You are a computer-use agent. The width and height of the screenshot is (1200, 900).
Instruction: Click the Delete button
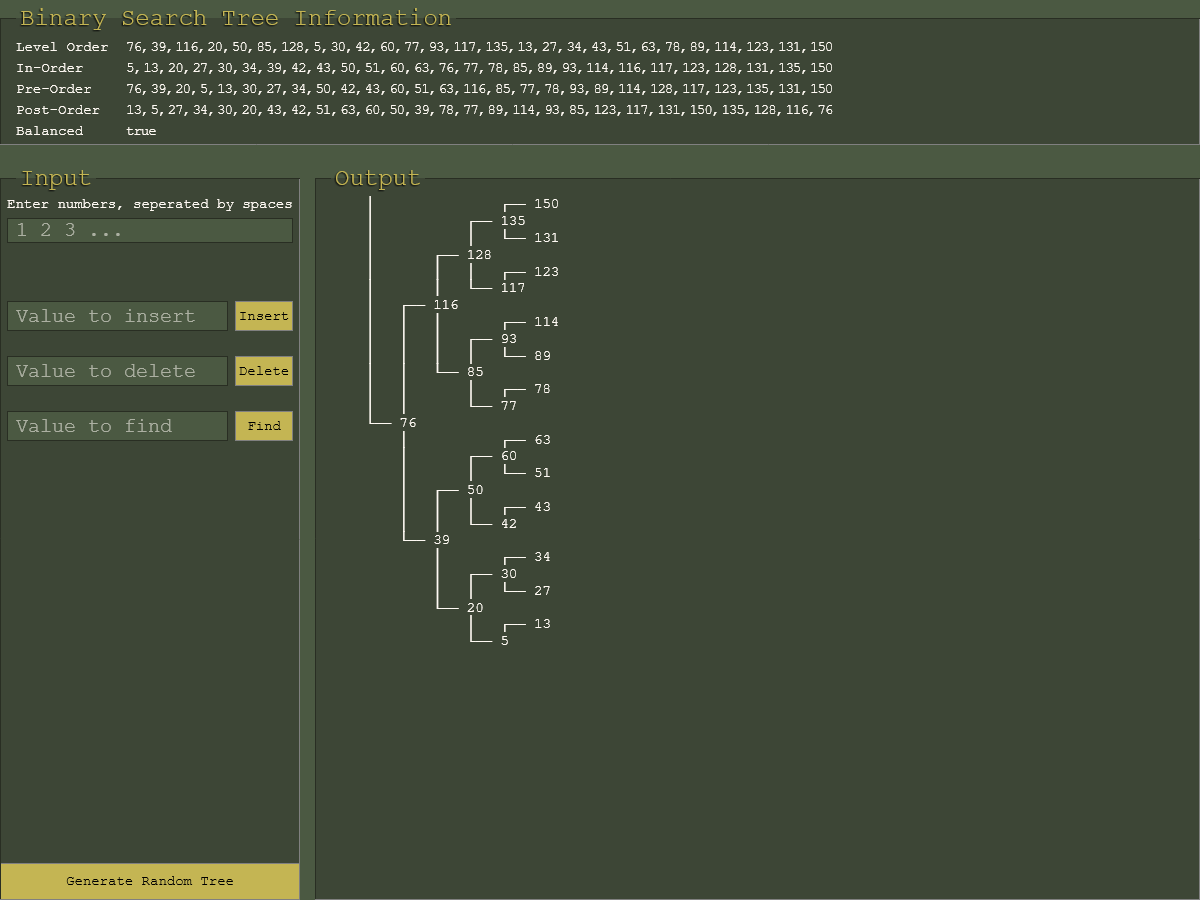(x=264, y=371)
